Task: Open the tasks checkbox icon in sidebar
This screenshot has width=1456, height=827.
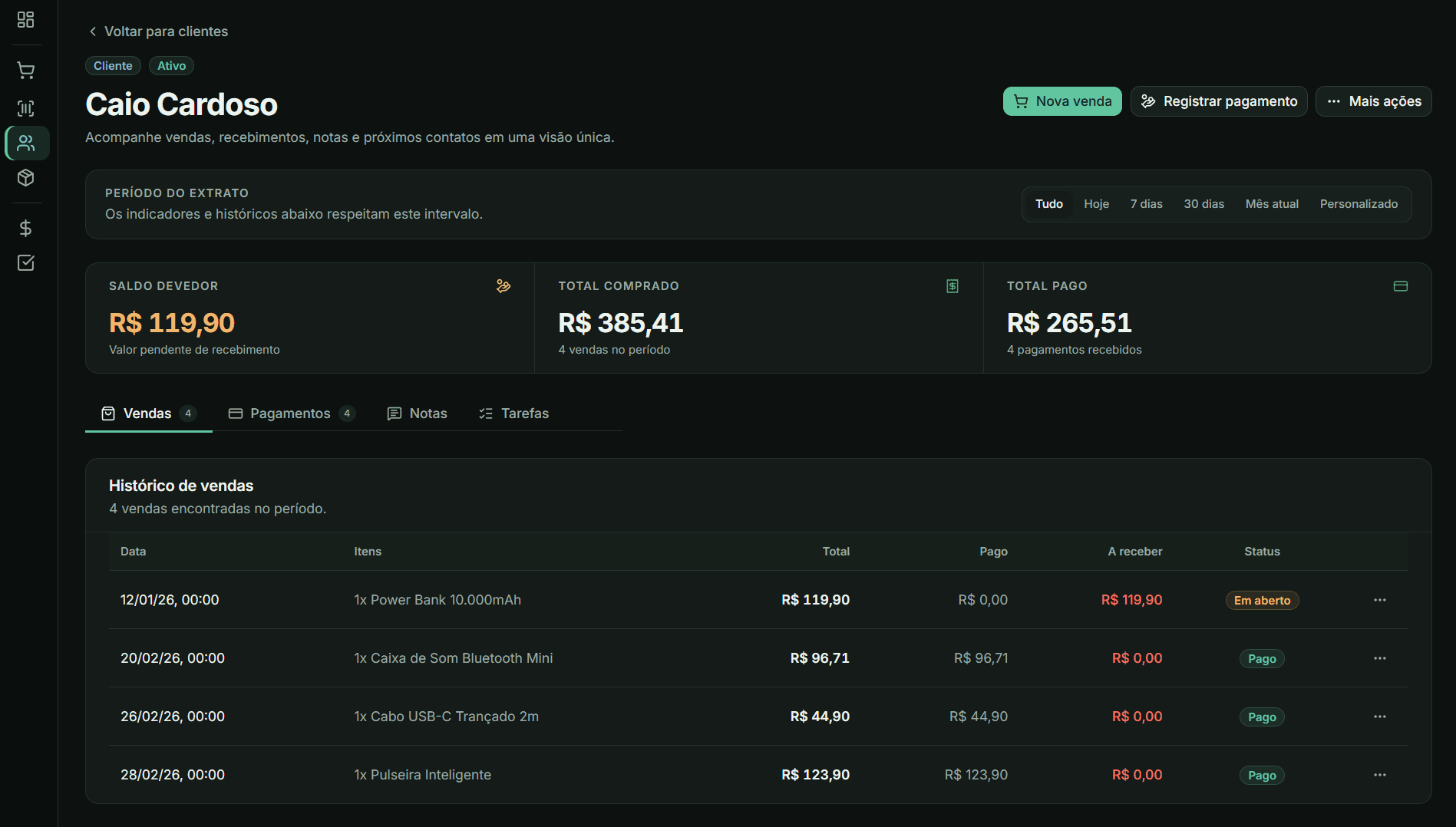Action: click(26, 263)
